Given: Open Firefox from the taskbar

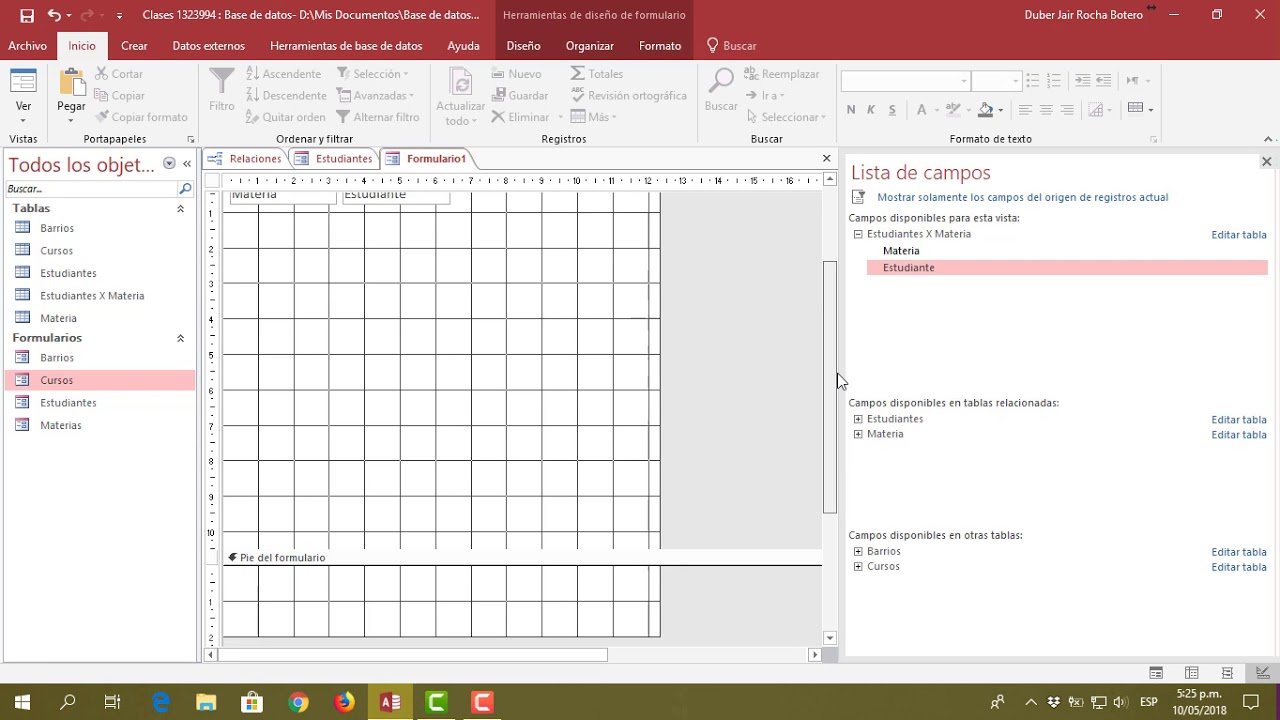Looking at the screenshot, I should pyautogui.click(x=344, y=702).
